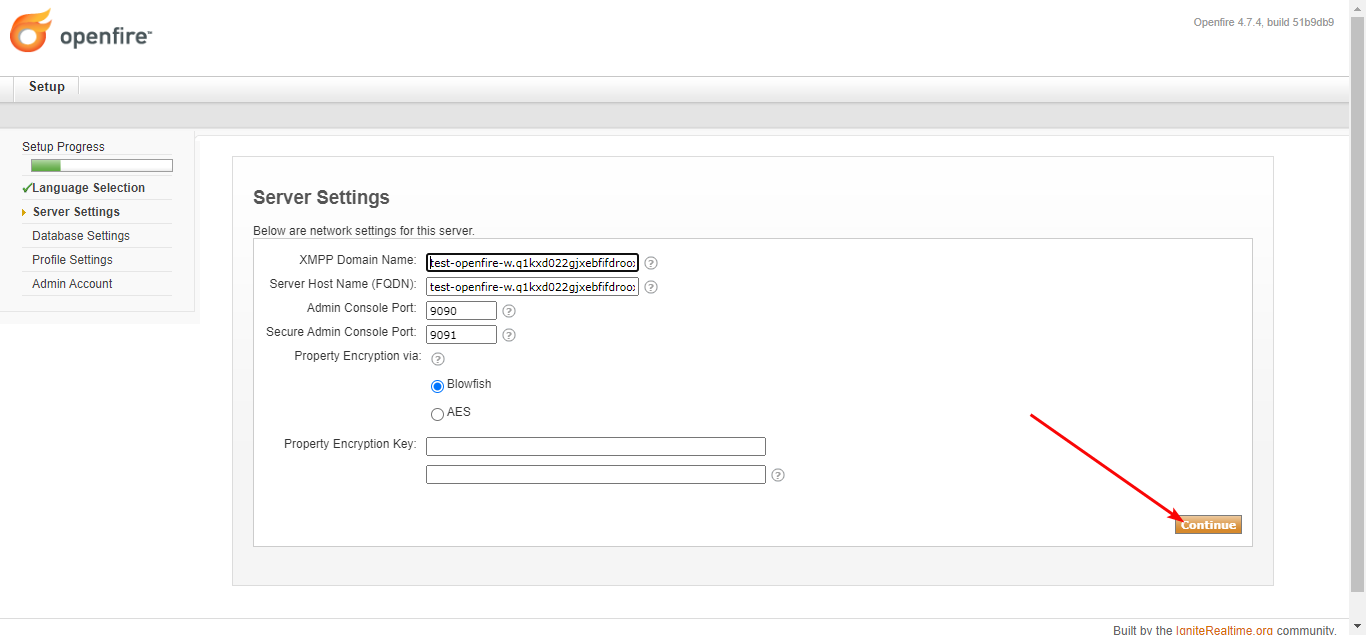Click the first Property Encryption Key field
Screen dimensions: 1366x635
tap(596, 446)
